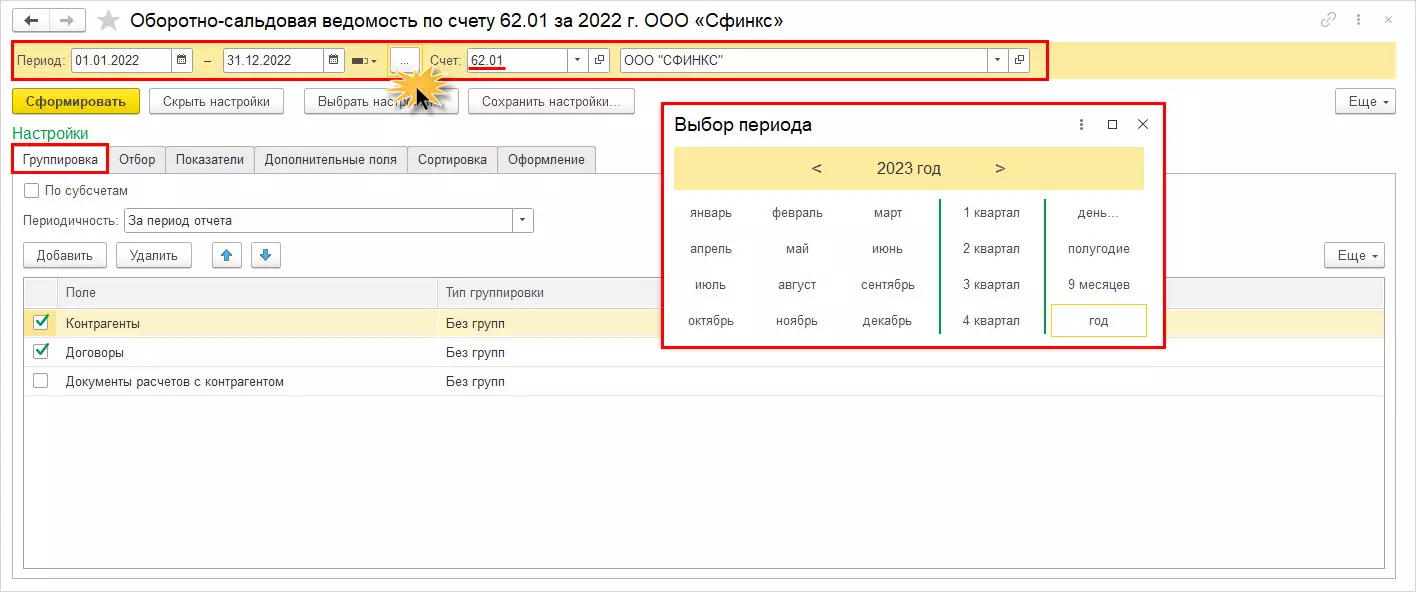
Task: Expand the Периодичность dropdown
Action: [x=523, y=220]
